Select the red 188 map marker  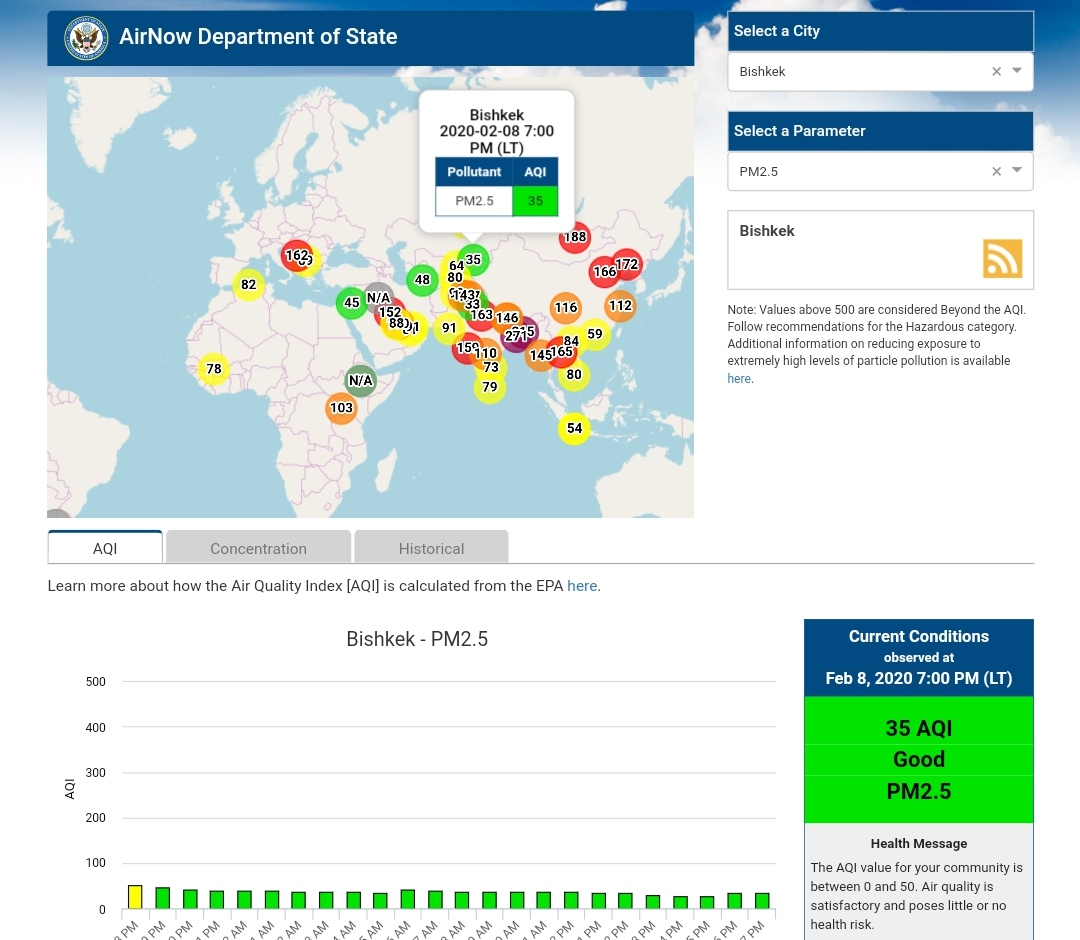tap(575, 237)
